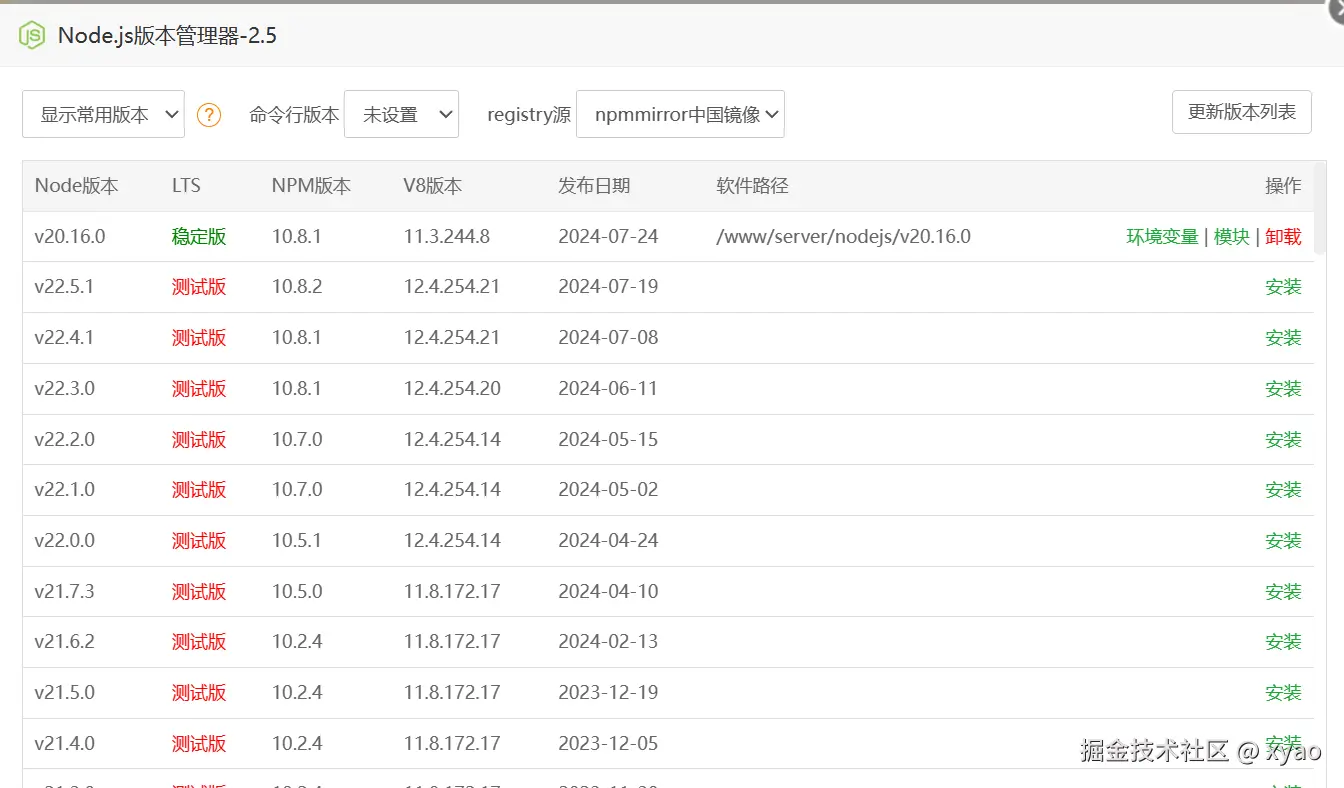This screenshot has width=1344, height=788.
Task: Click the LTS column header
Action: click(x=186, y=186)
